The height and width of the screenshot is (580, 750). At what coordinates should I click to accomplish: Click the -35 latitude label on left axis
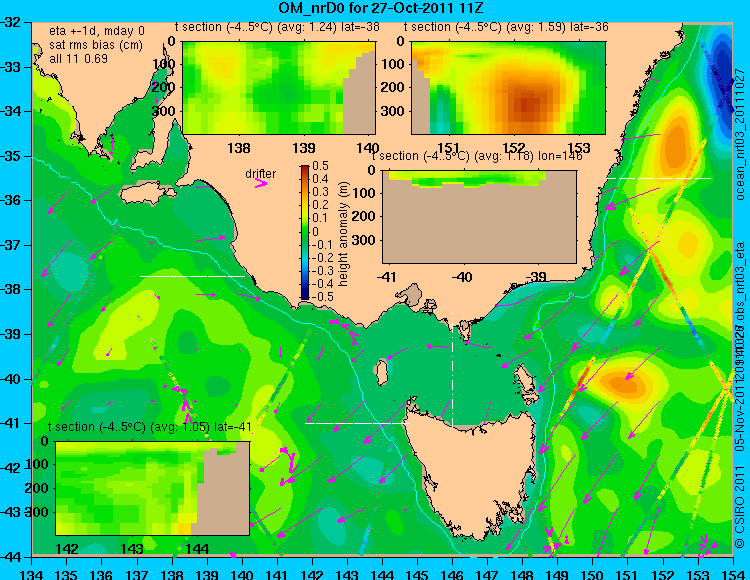click(x=12, y=156)
